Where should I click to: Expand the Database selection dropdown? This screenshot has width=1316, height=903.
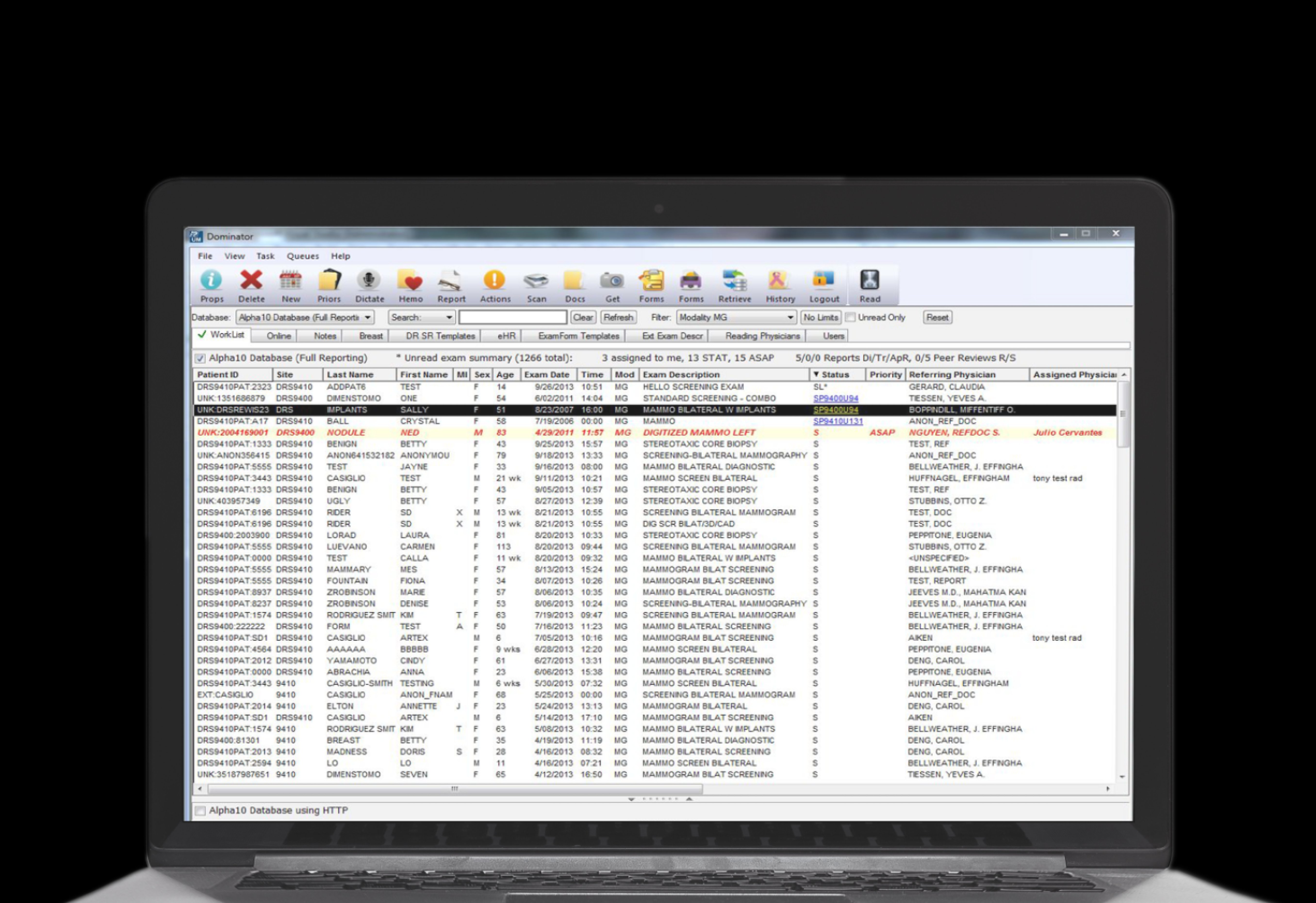coord(305,317)
